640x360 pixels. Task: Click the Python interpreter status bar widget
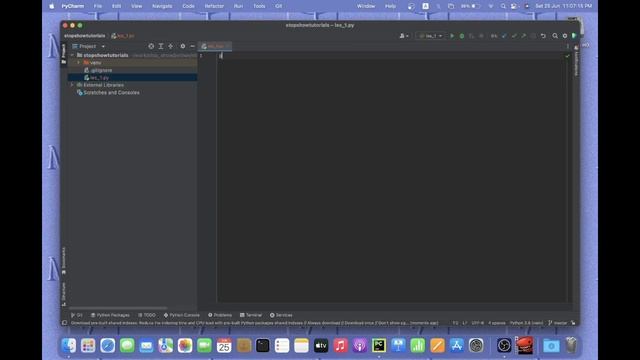tap(526, 323)
